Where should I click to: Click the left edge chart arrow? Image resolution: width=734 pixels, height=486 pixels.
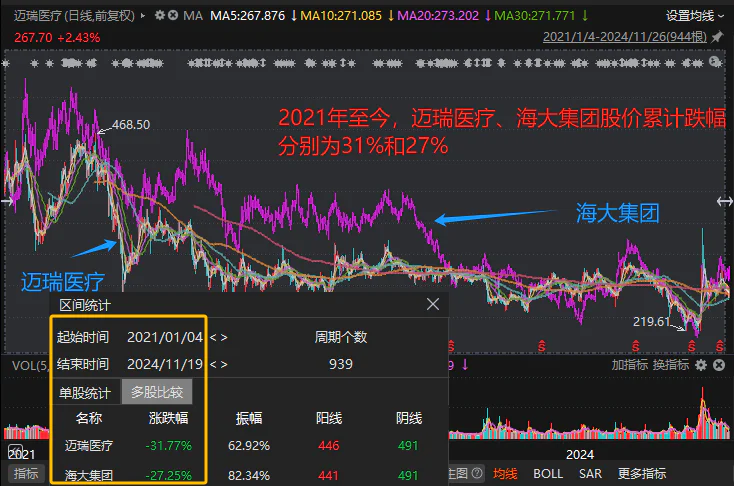tap(6, 202)
